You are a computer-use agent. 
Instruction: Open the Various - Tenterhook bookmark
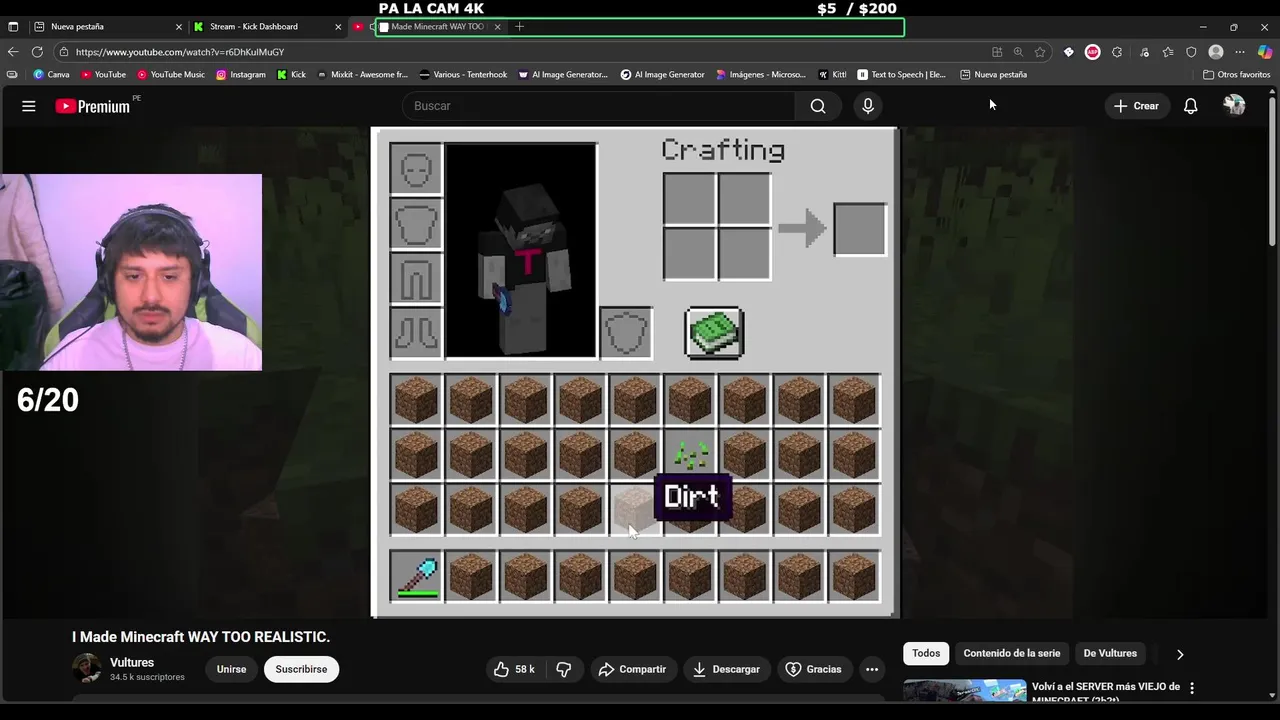click(464, 74)
